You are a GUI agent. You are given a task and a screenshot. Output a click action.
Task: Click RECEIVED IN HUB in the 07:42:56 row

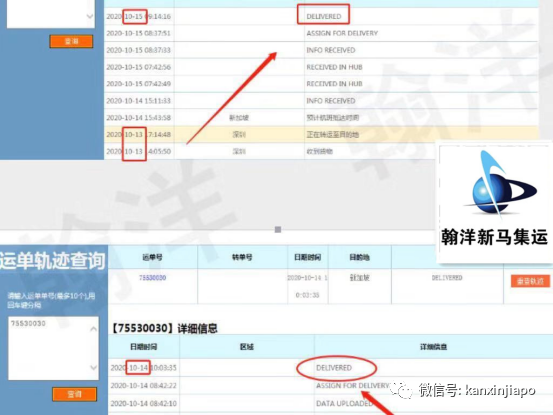pos(334,67)
